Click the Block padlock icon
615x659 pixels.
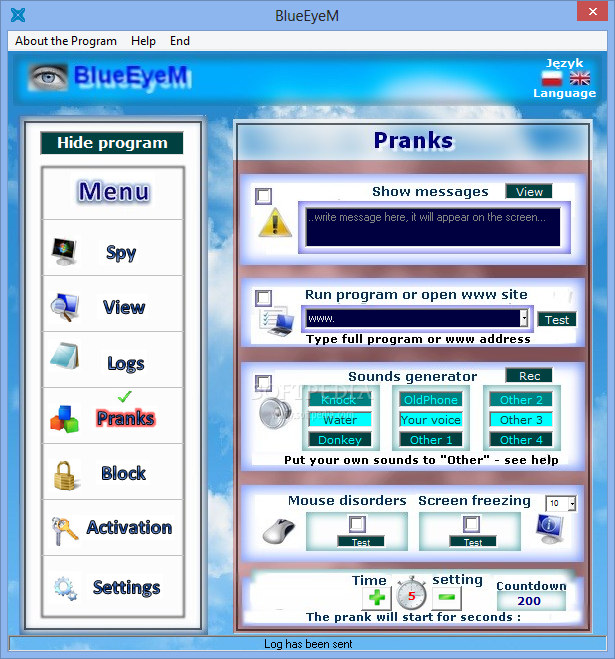click(64, 476)
